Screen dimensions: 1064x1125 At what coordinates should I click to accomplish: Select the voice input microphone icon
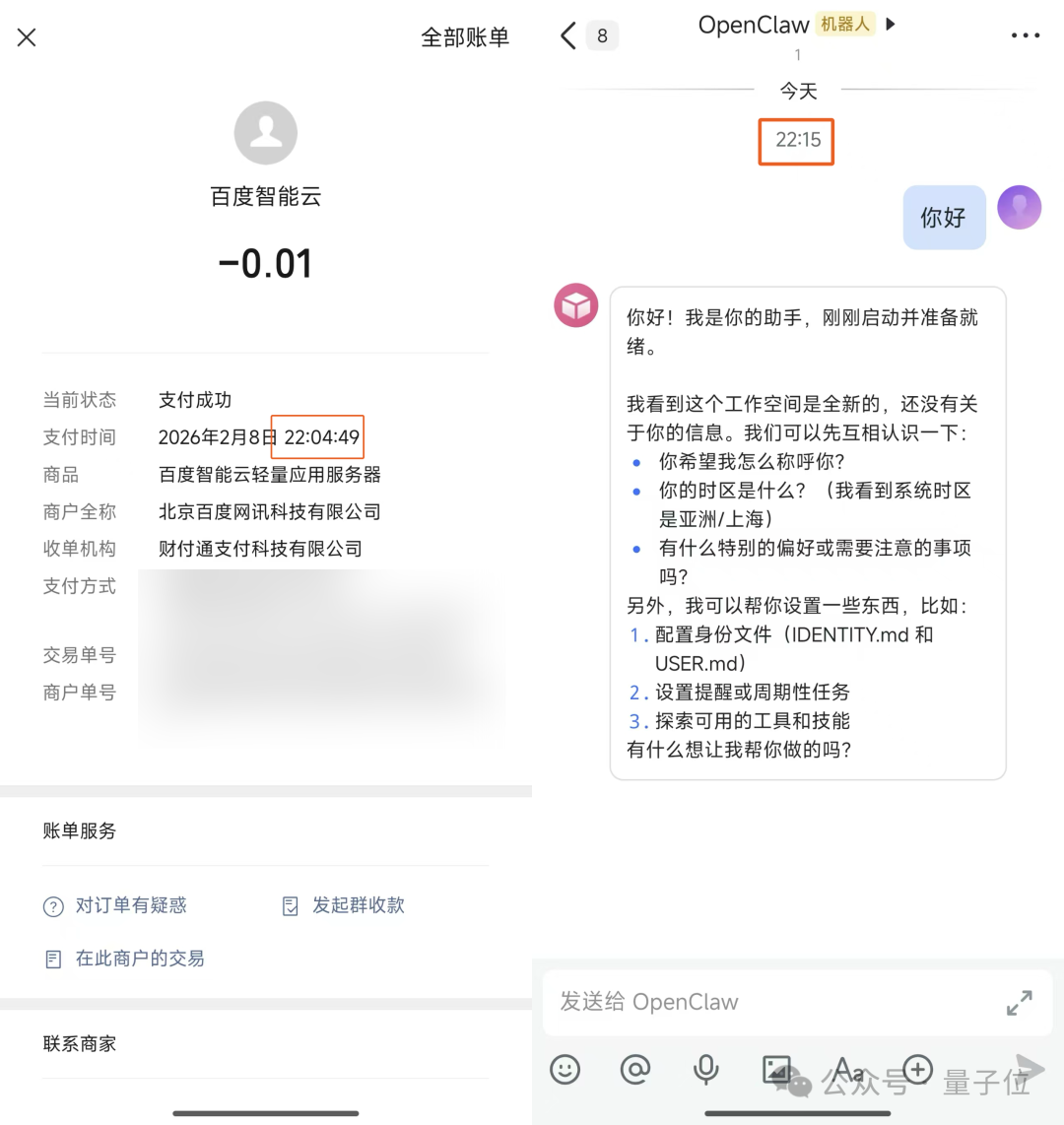(705, 1070)
